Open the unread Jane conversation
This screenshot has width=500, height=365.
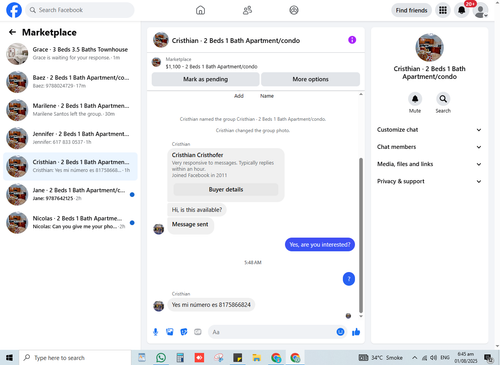pyautogui.click(x=70, y=194)
